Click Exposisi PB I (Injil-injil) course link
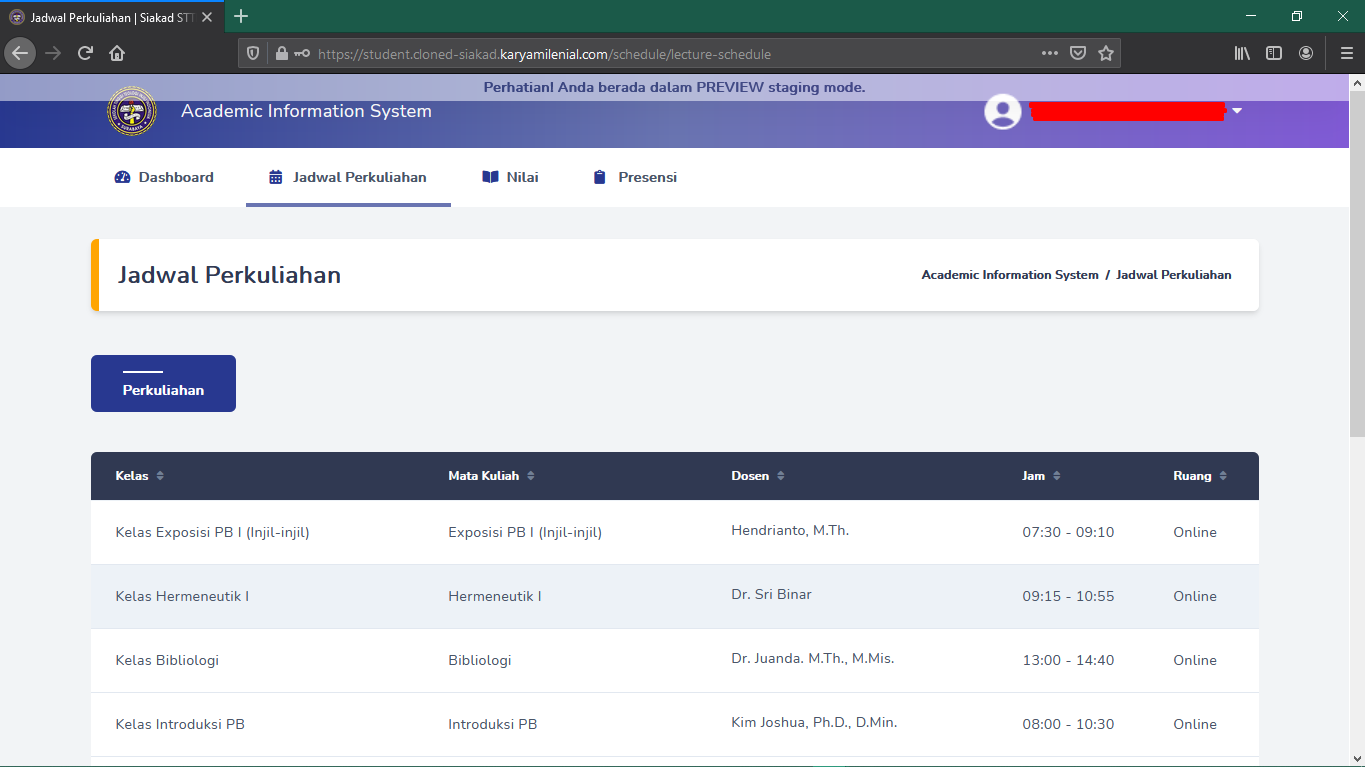Viewport: 1365px width, 767px height. point(525,533)
